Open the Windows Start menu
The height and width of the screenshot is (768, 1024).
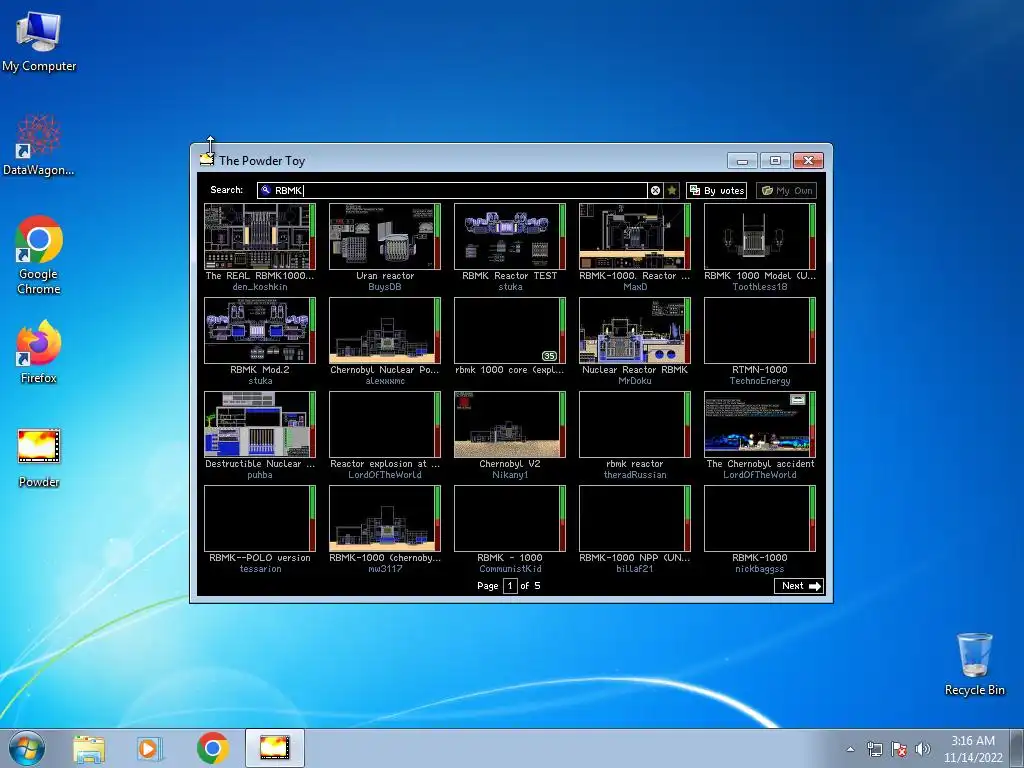[27, 748]
